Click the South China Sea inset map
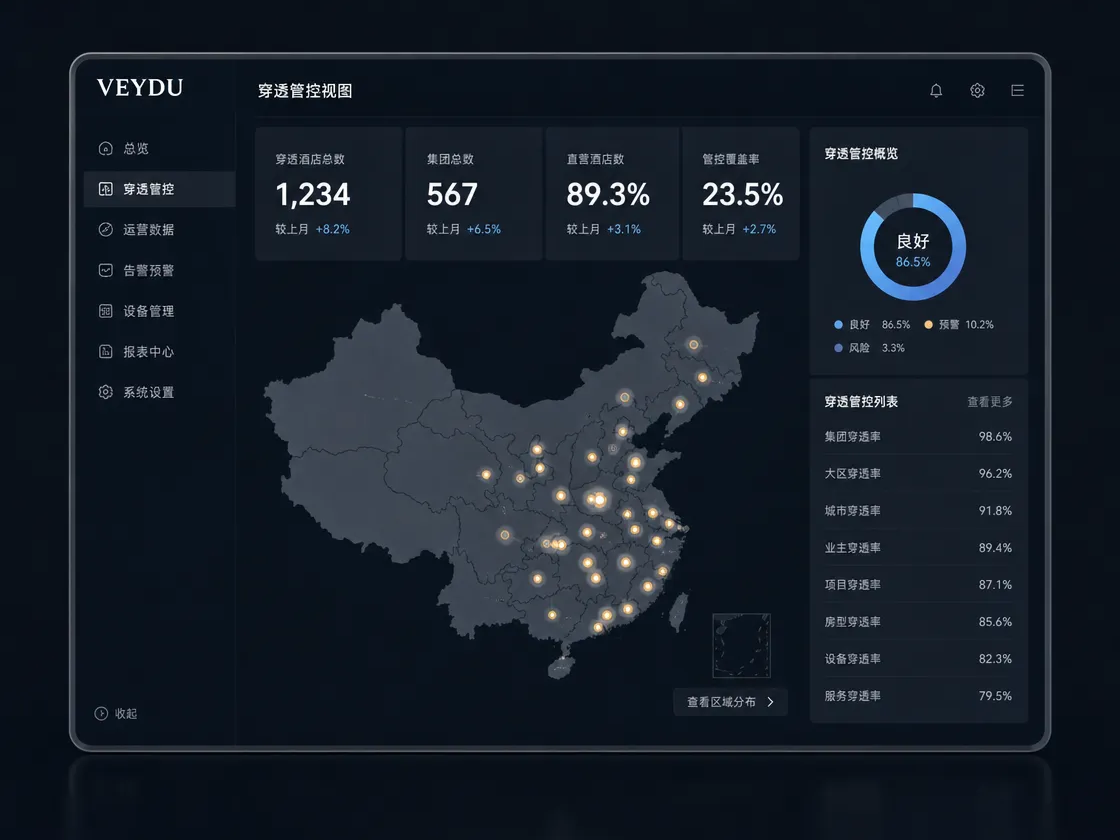The width and height of the screenshot is (1120, 840). (741, 646)
